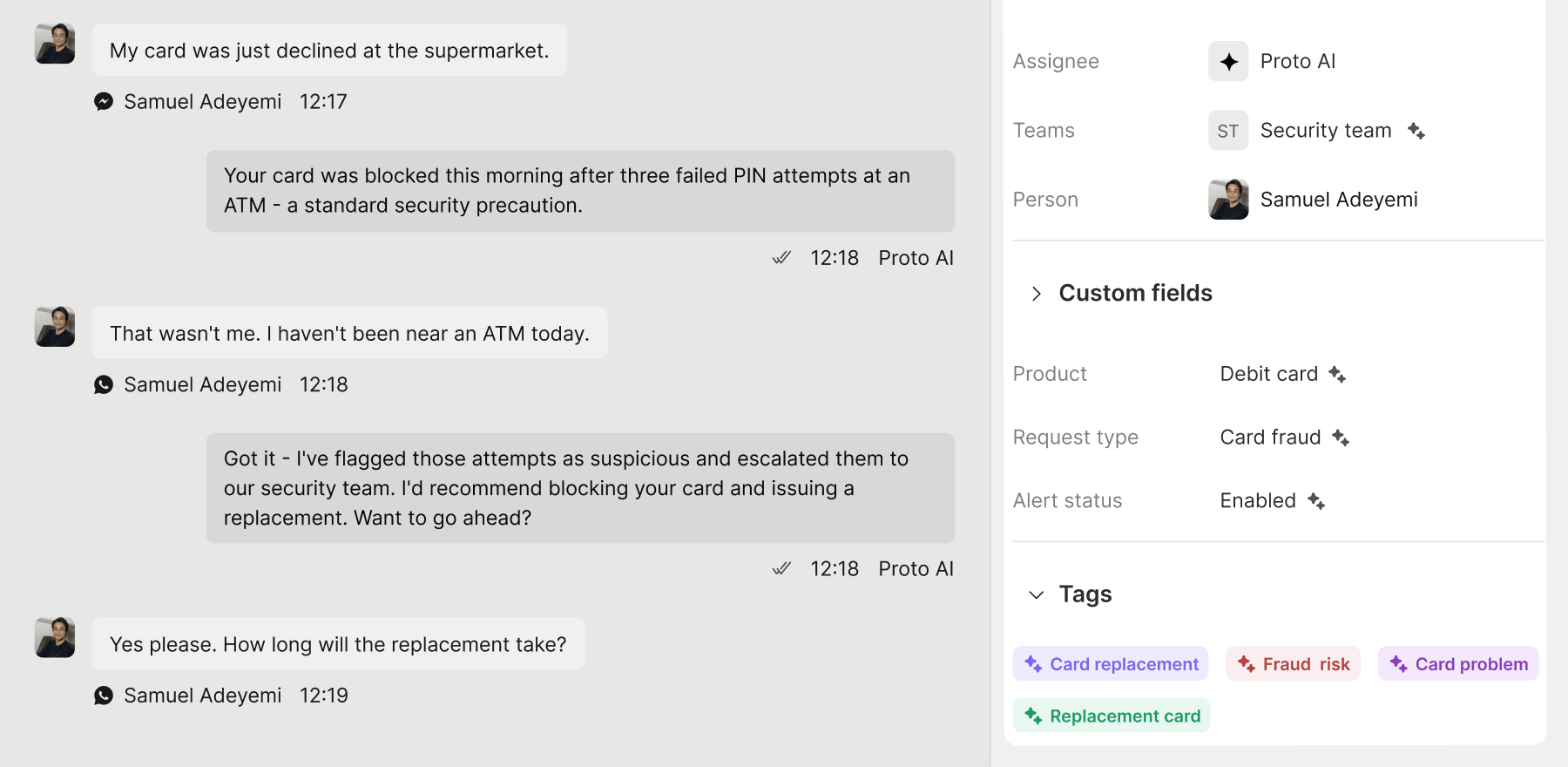Image resolution: width=1568 pixels, height=767 pixels.
Task: Open the Request type value Card fraud
Action: tap(1270, 438)
